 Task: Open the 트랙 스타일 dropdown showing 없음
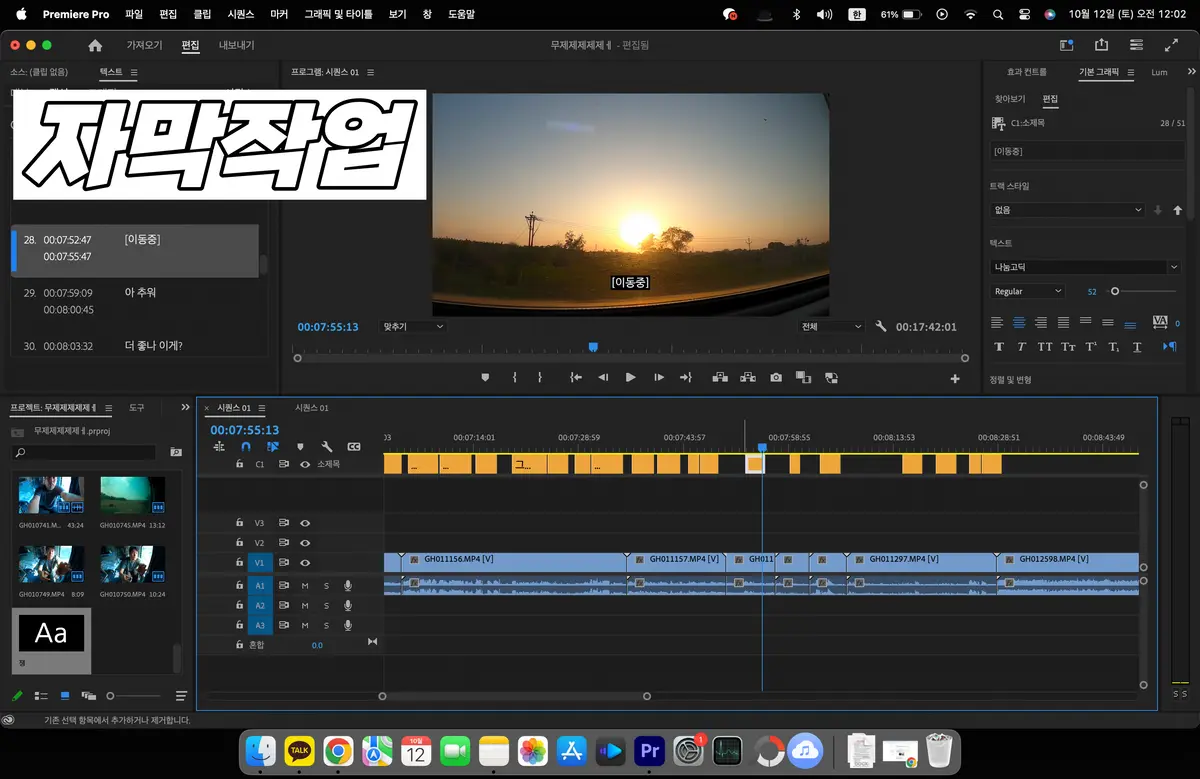[x=1067, y=210]
